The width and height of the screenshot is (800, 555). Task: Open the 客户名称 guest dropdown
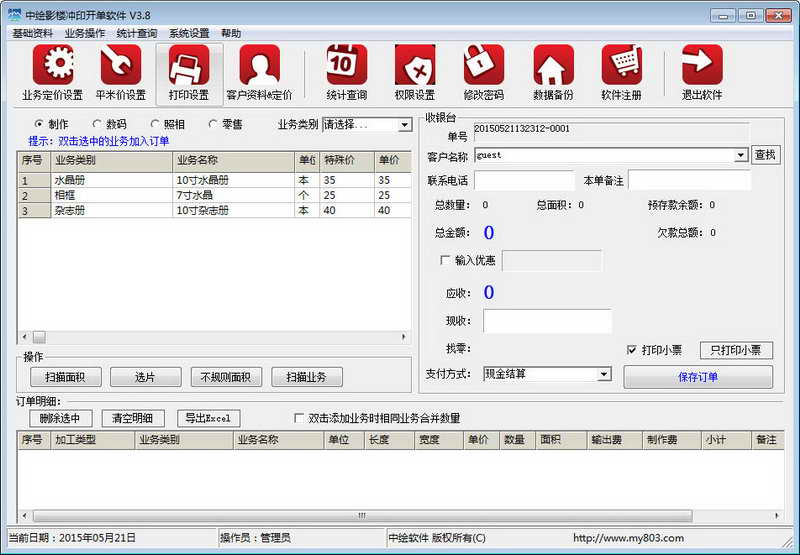pos(740,155)
